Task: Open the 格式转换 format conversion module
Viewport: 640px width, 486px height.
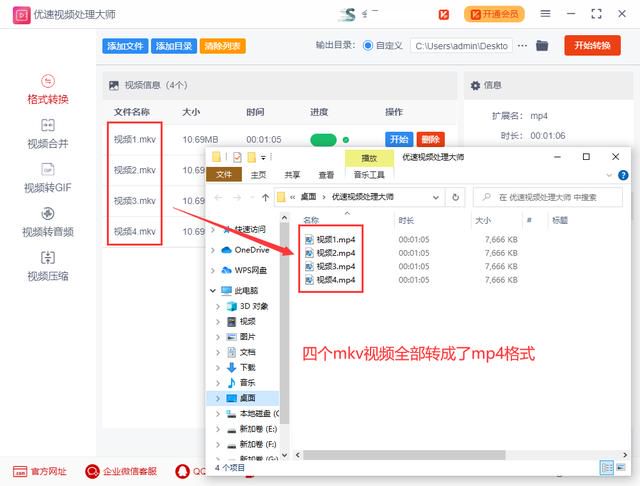Action: (x=48, y=90)
